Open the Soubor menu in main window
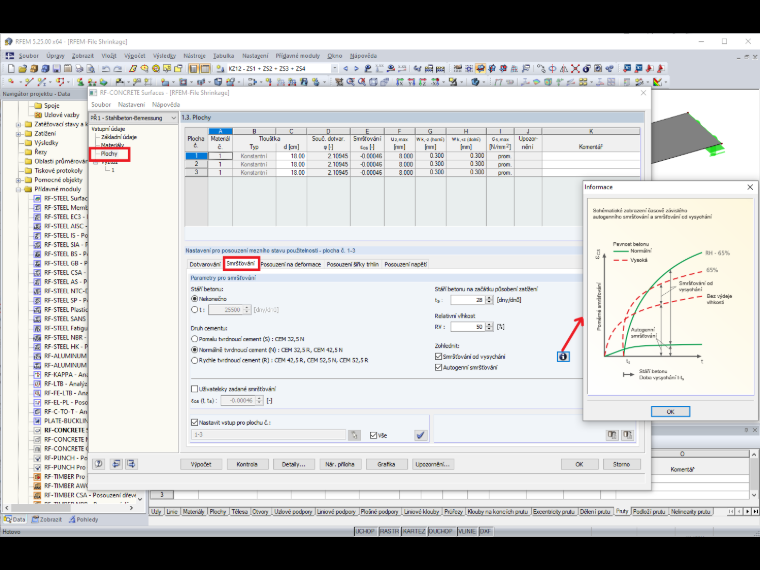 (29, 56)
